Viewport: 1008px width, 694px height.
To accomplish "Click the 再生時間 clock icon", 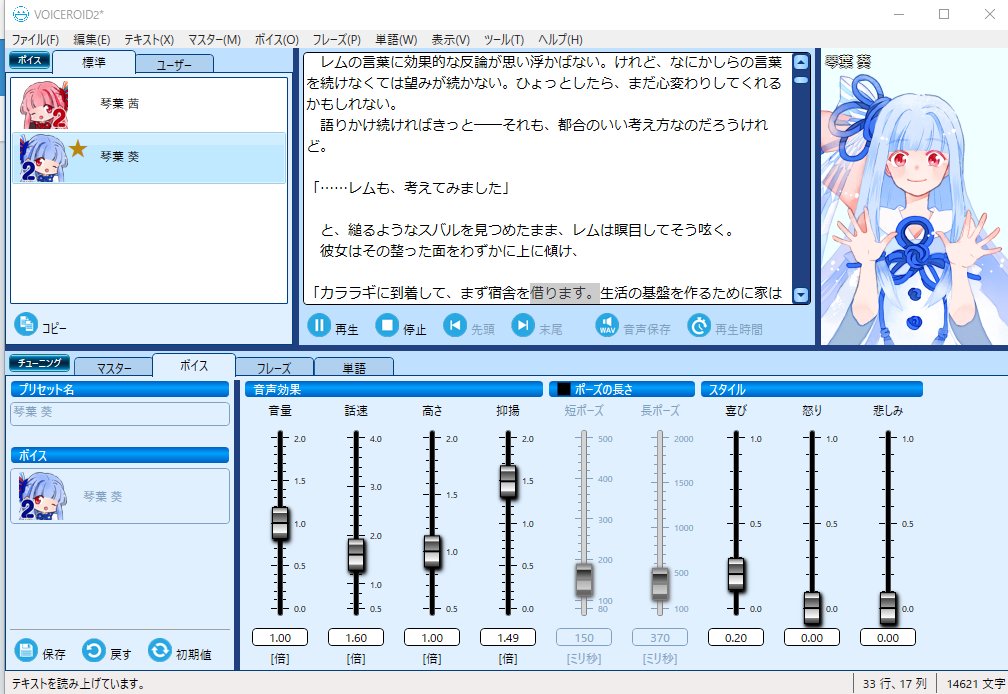I will 699,325.
